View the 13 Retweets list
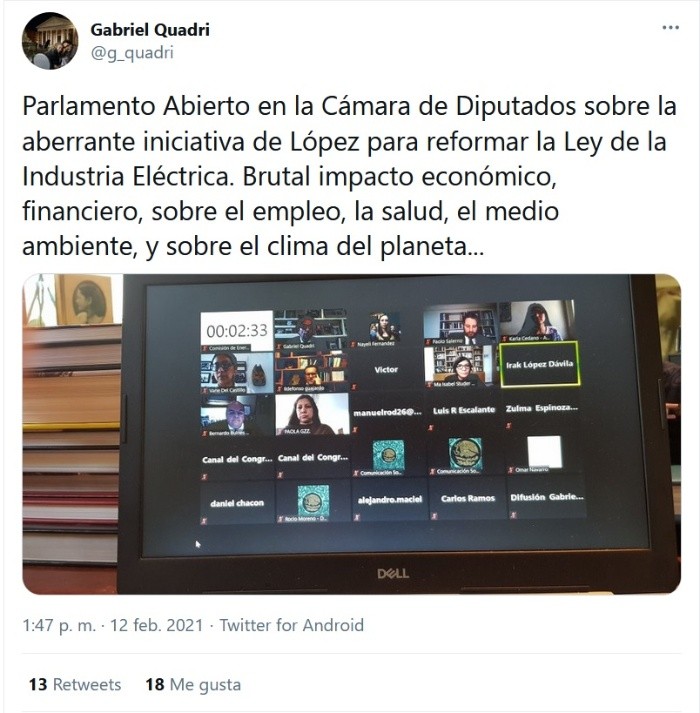700x713 pixels. click(75, 684)
